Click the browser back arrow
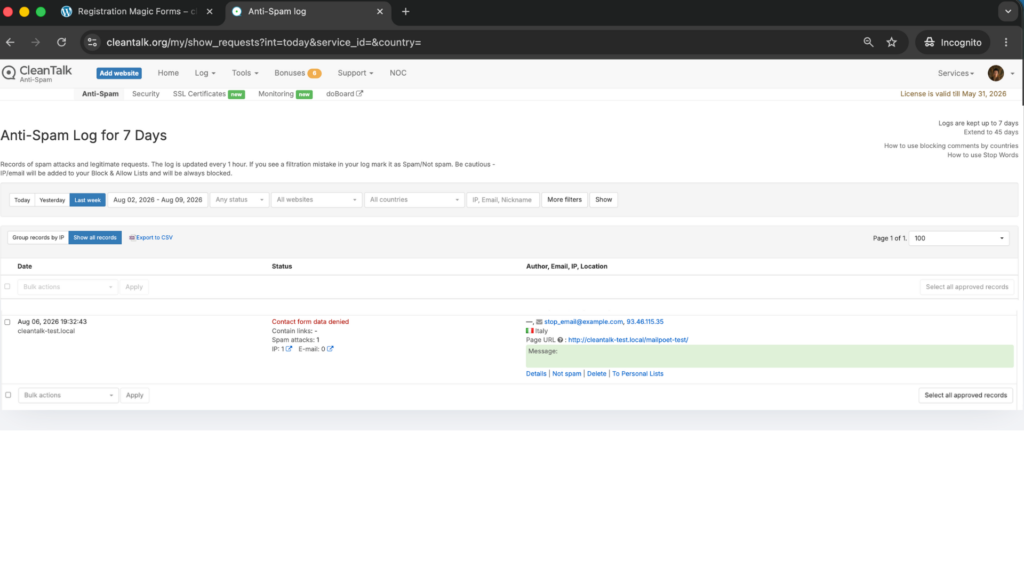Viewport: 1024px width, 576px height. (x=10, y=42)
